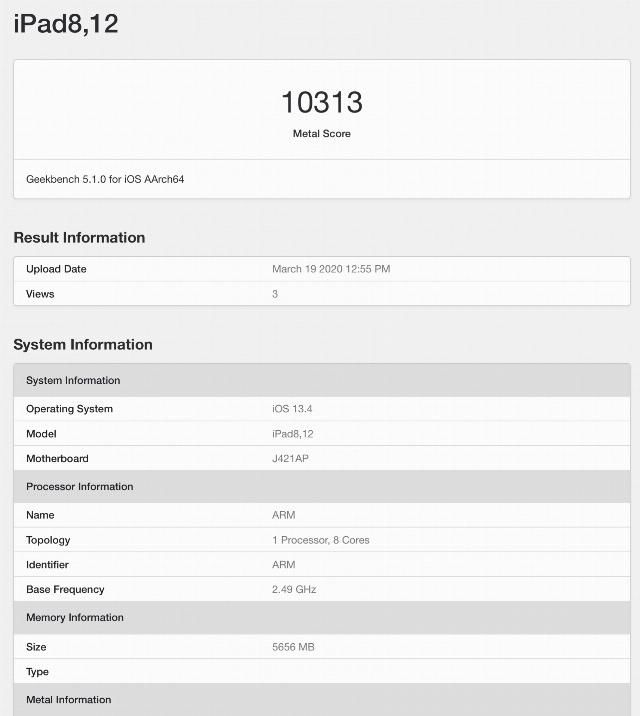Select the Views count 3
640x716 pixels.
pos(275,294)
